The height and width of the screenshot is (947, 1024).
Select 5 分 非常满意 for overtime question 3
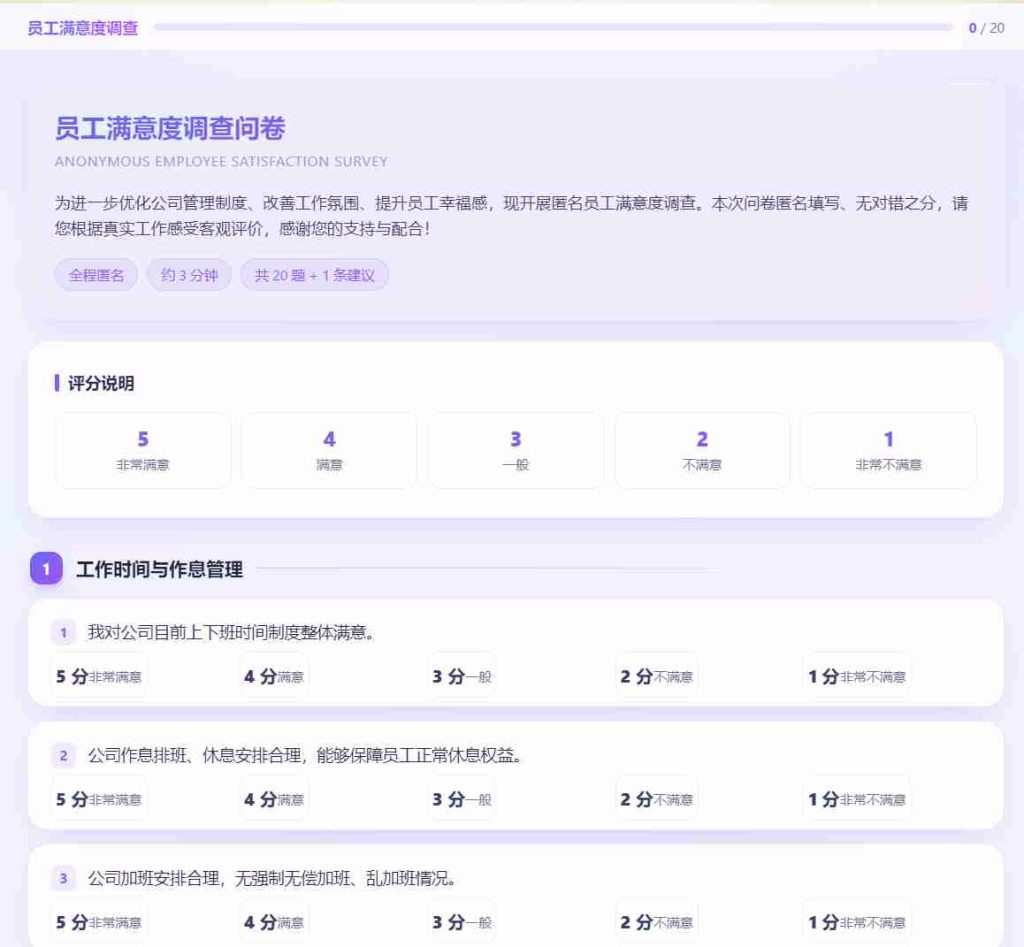99,922
